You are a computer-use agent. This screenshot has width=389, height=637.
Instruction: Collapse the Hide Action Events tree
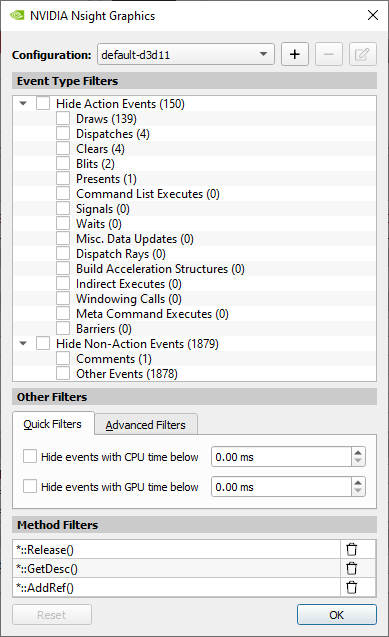23,104
